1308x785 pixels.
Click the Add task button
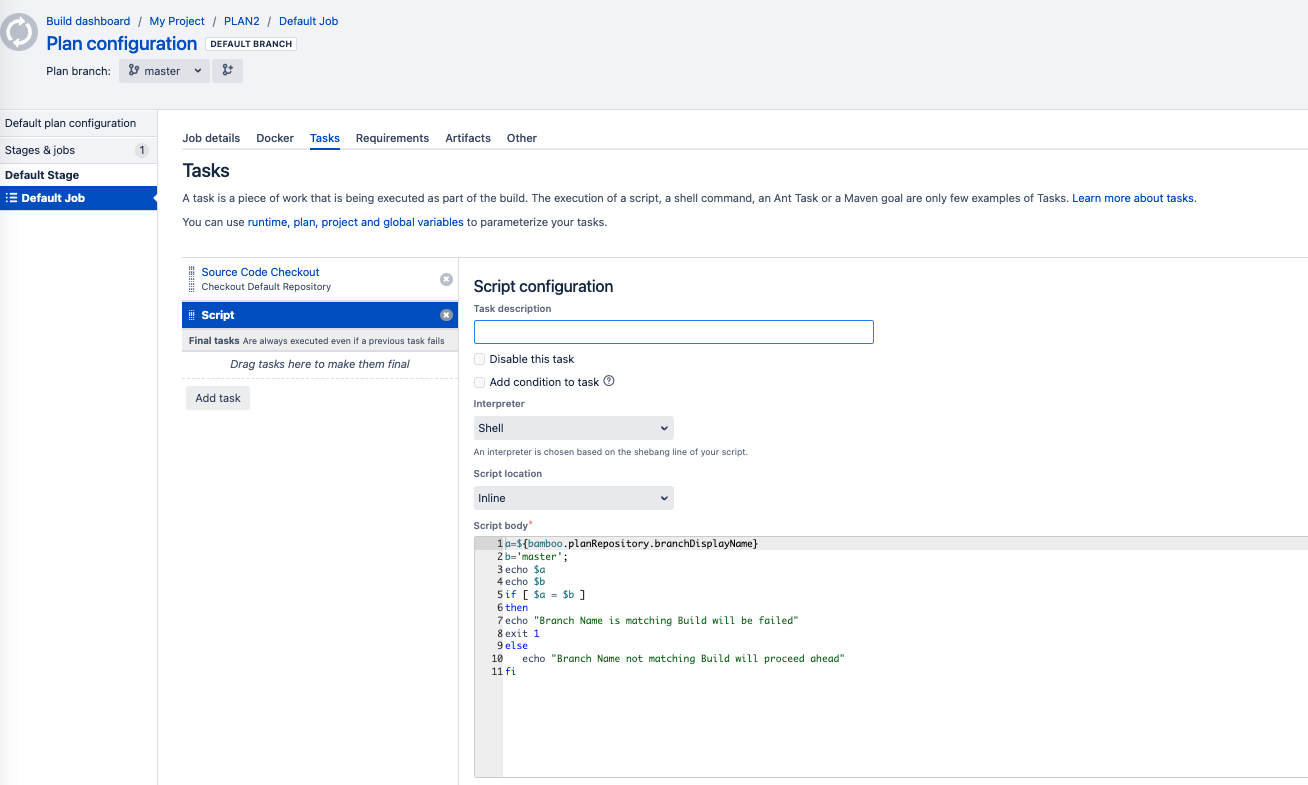(x=218, y=398)
